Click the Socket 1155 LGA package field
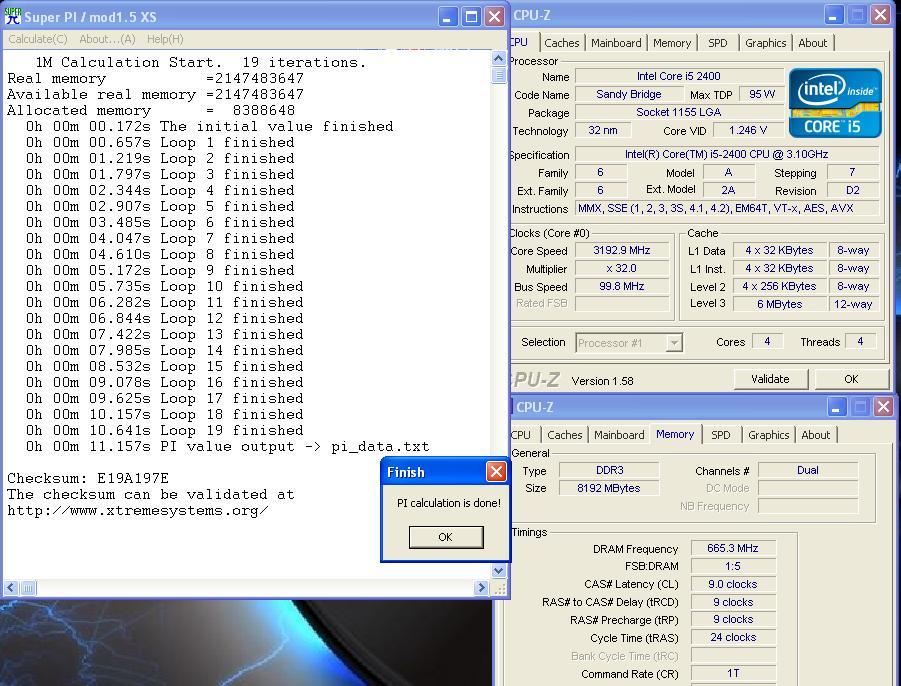 point(679,113)
